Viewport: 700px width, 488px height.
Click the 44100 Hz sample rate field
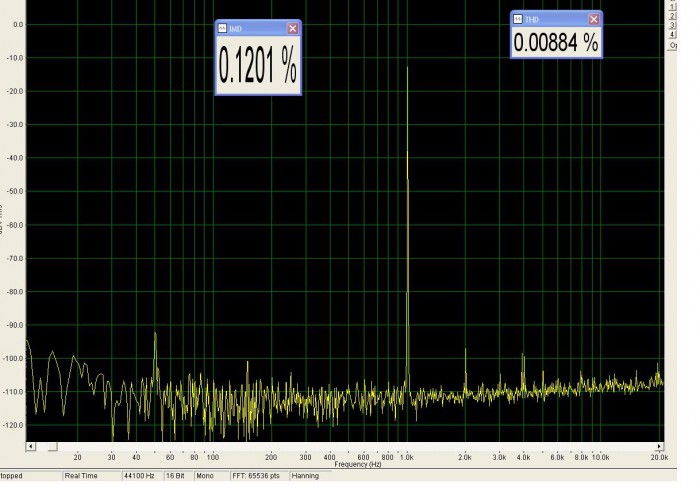(x=142, y=476)
